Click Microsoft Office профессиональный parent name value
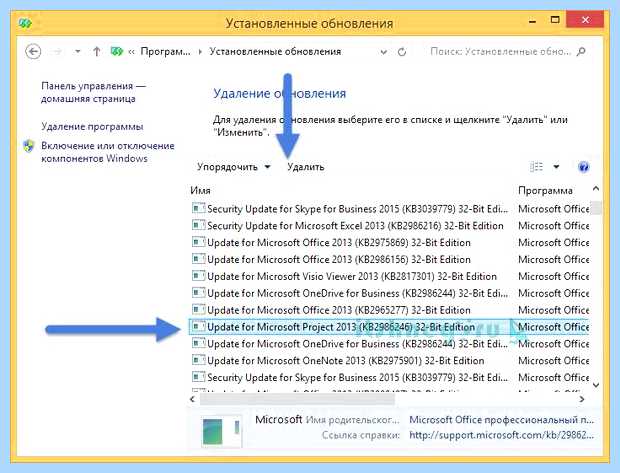 tap(501, 420)
